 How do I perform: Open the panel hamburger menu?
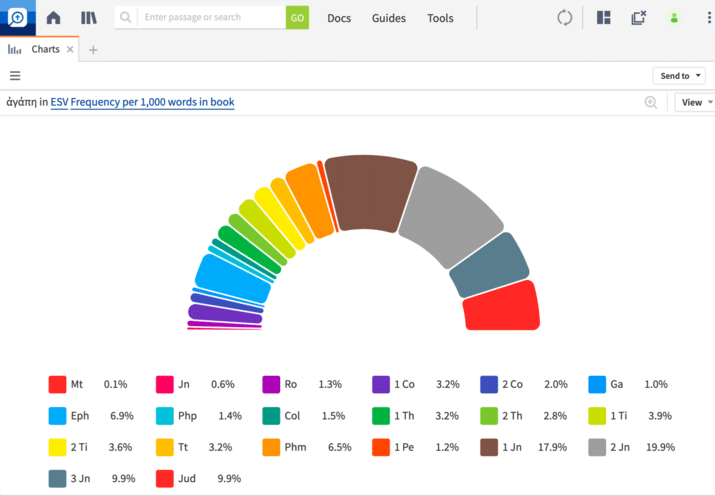coord(15,75)
